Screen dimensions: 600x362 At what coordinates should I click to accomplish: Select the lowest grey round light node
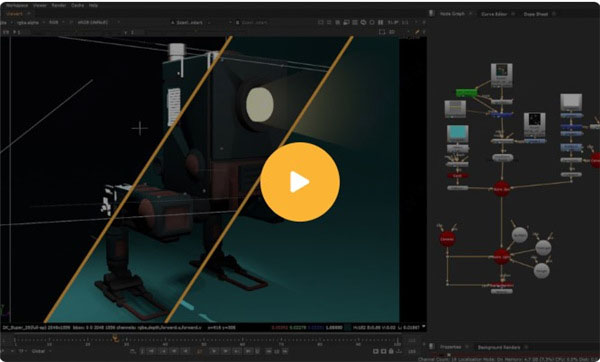[x=541, y=271]
